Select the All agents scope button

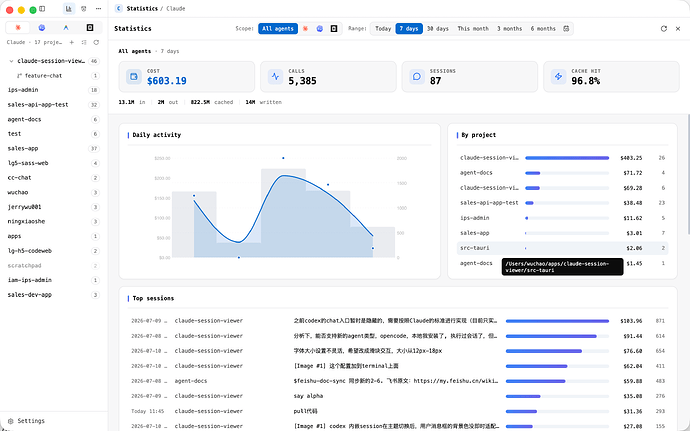(x=278, y=29)
